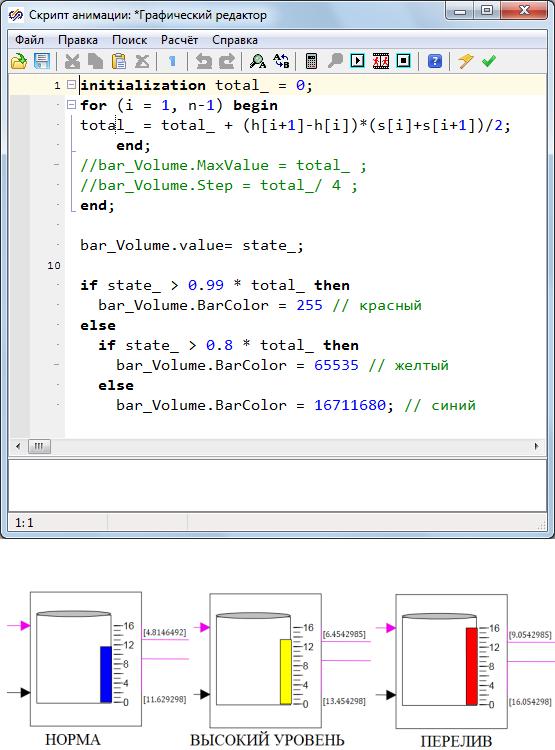Click the comment 'желтый' in code
555x750 pixels.
click(422, 365)
